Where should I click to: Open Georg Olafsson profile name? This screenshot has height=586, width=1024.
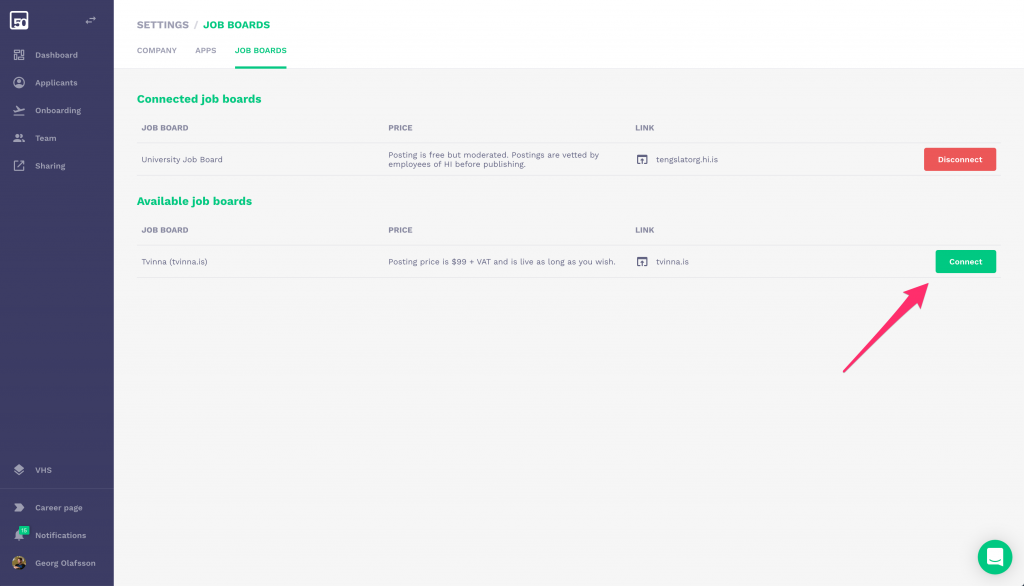65,563
